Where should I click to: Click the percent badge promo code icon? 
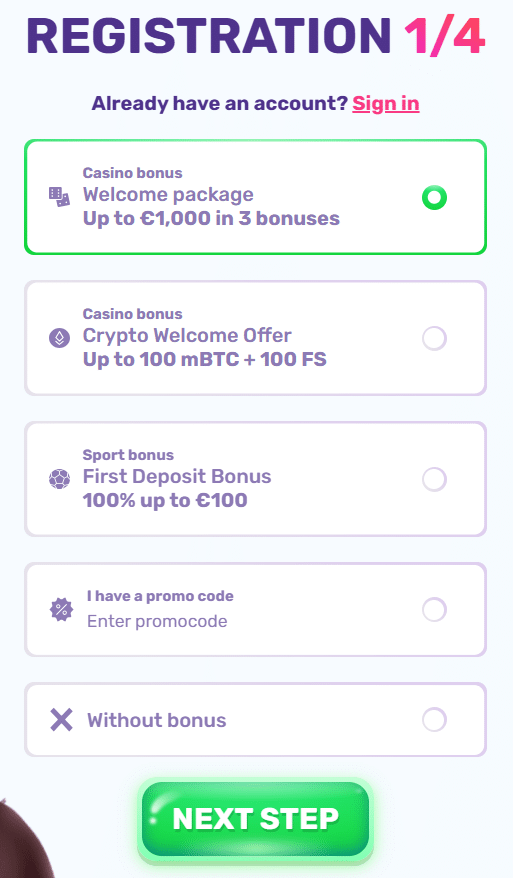click(61, 609)
